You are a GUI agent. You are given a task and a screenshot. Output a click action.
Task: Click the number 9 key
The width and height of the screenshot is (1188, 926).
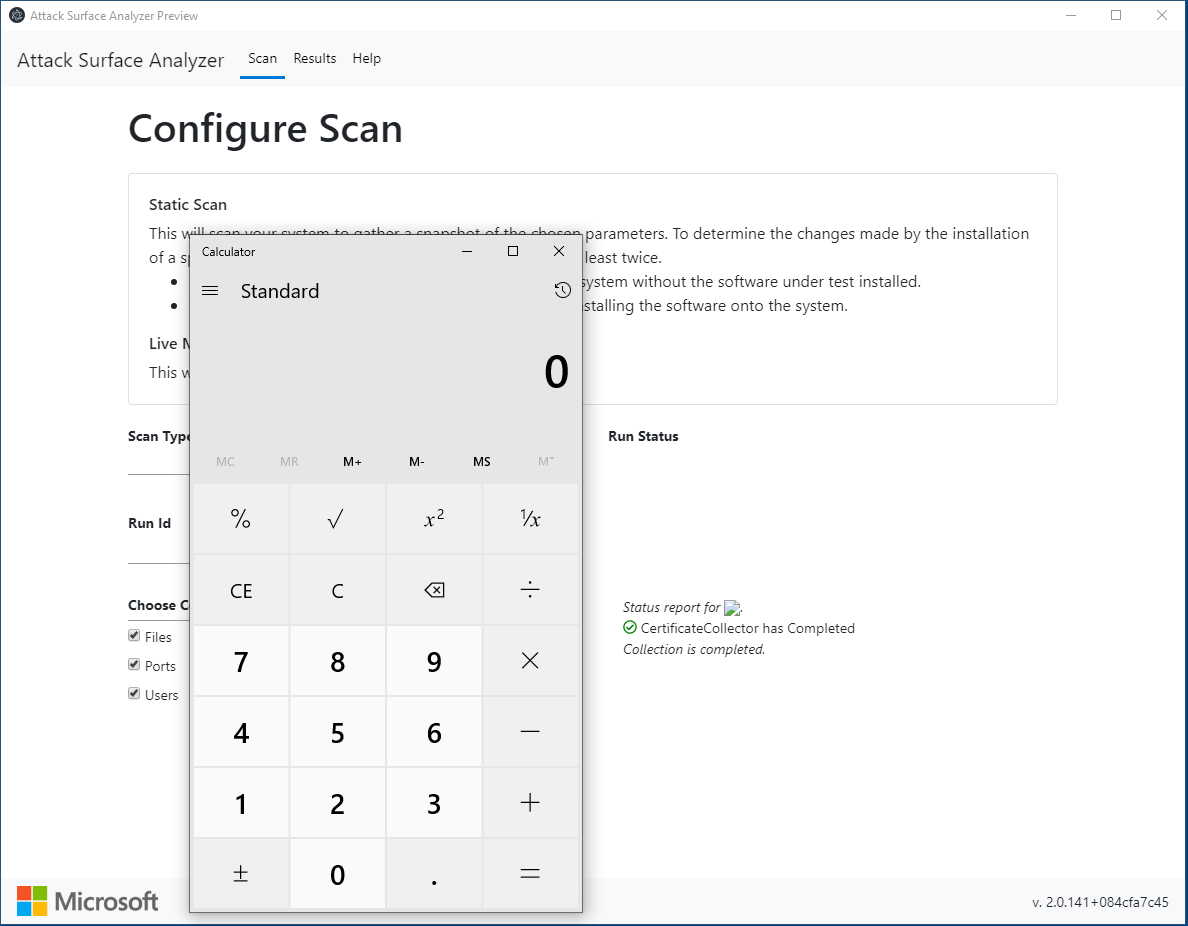tap(434, 661)
